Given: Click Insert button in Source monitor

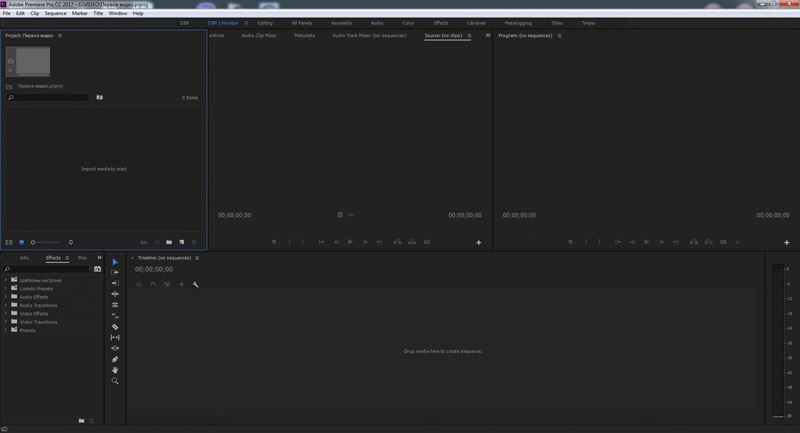Looking at the screenshot, I should click(x=397, y=242).
